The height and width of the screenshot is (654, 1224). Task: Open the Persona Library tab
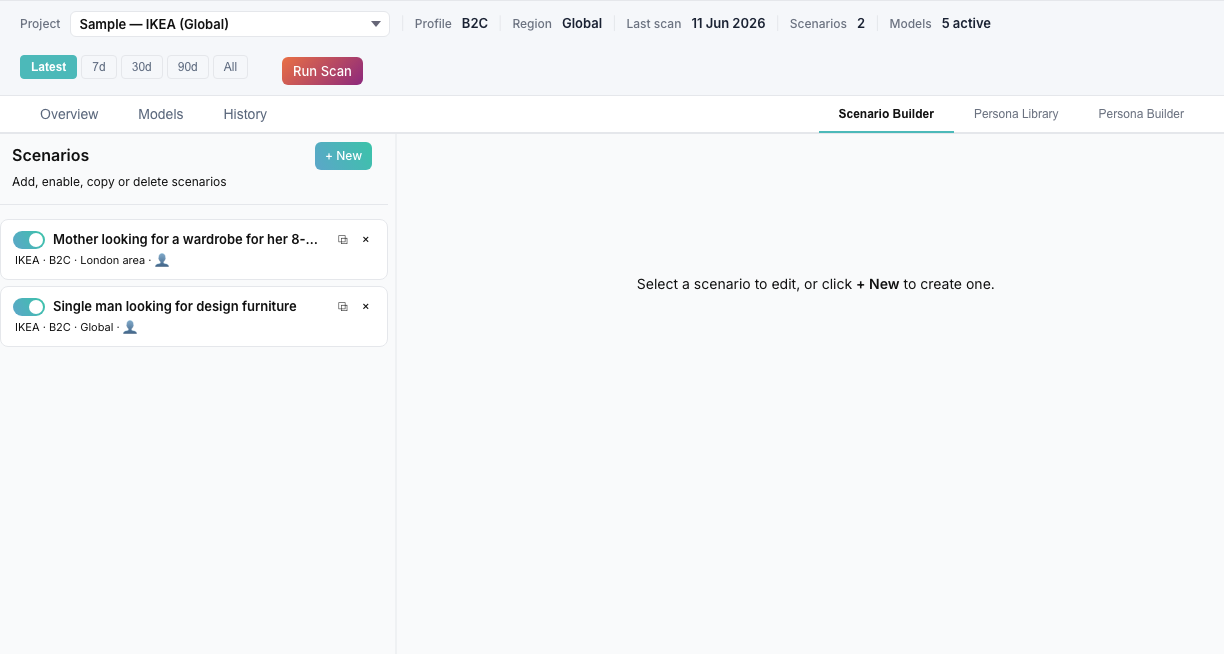coord(1016,114)
